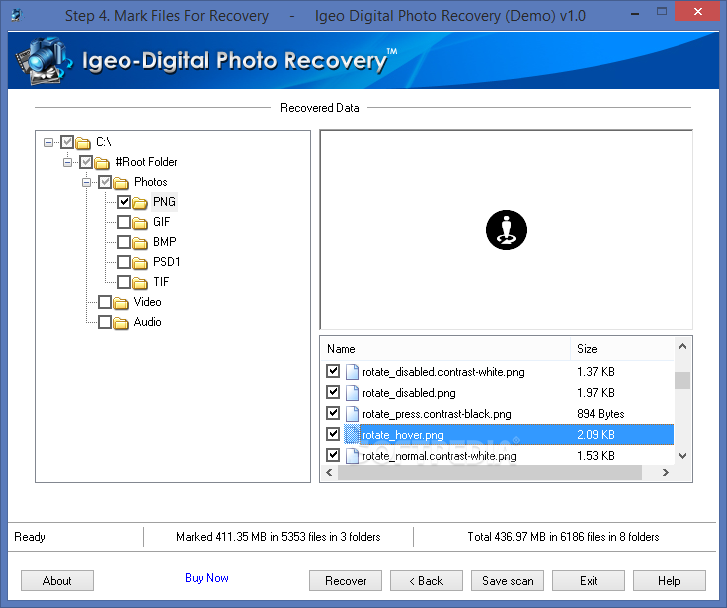Image resolution: width=727 pixels, height=608 pixels.
Task: Check the PSD1 folder checkbox
Action: point(124,262)
